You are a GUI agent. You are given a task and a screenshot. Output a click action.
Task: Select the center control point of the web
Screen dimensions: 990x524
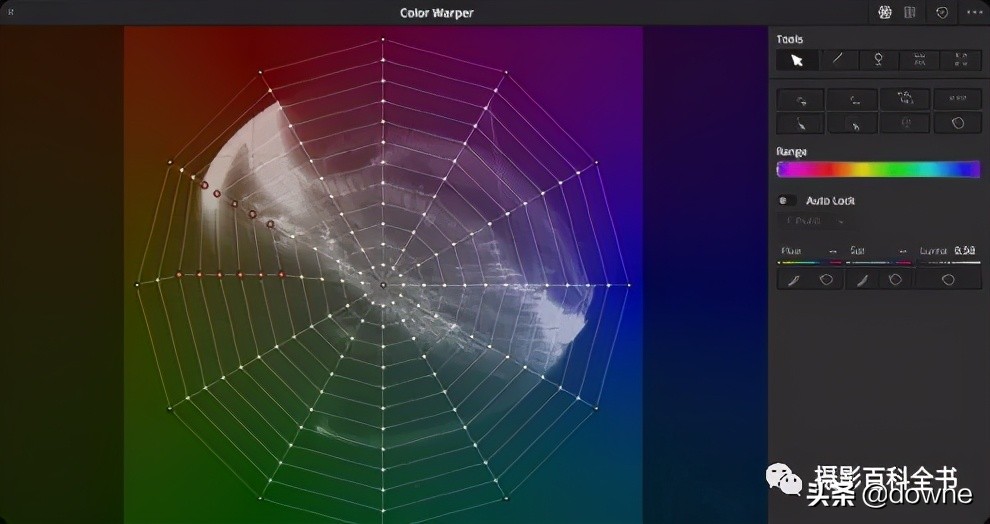click(x=383, y=285)
